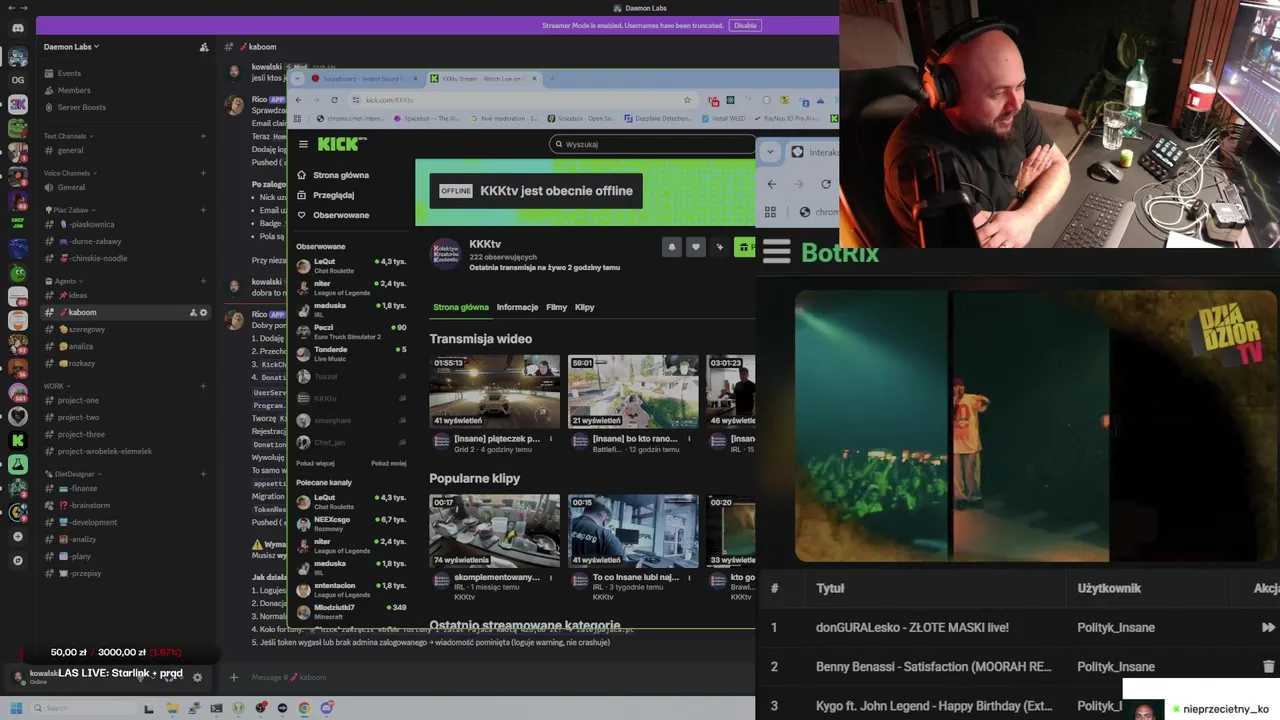Open LeQut in Kick Obserwowane list
The width and height of the screenshot is (1280, 720).
351,265
